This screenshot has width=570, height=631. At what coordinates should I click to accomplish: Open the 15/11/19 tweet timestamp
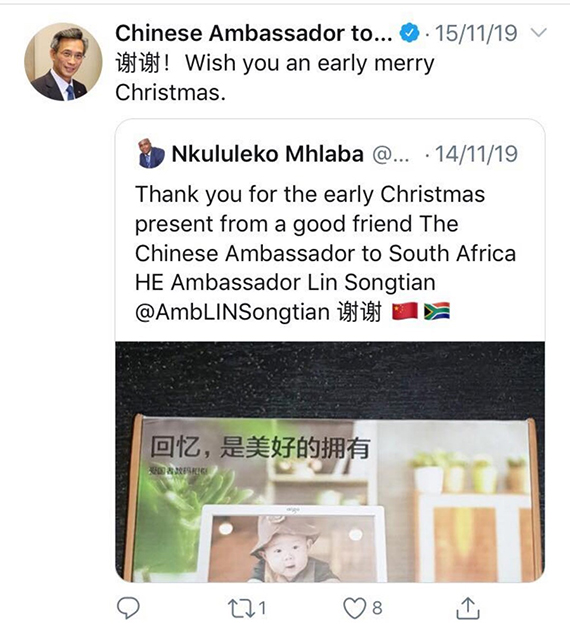[476, 33]
